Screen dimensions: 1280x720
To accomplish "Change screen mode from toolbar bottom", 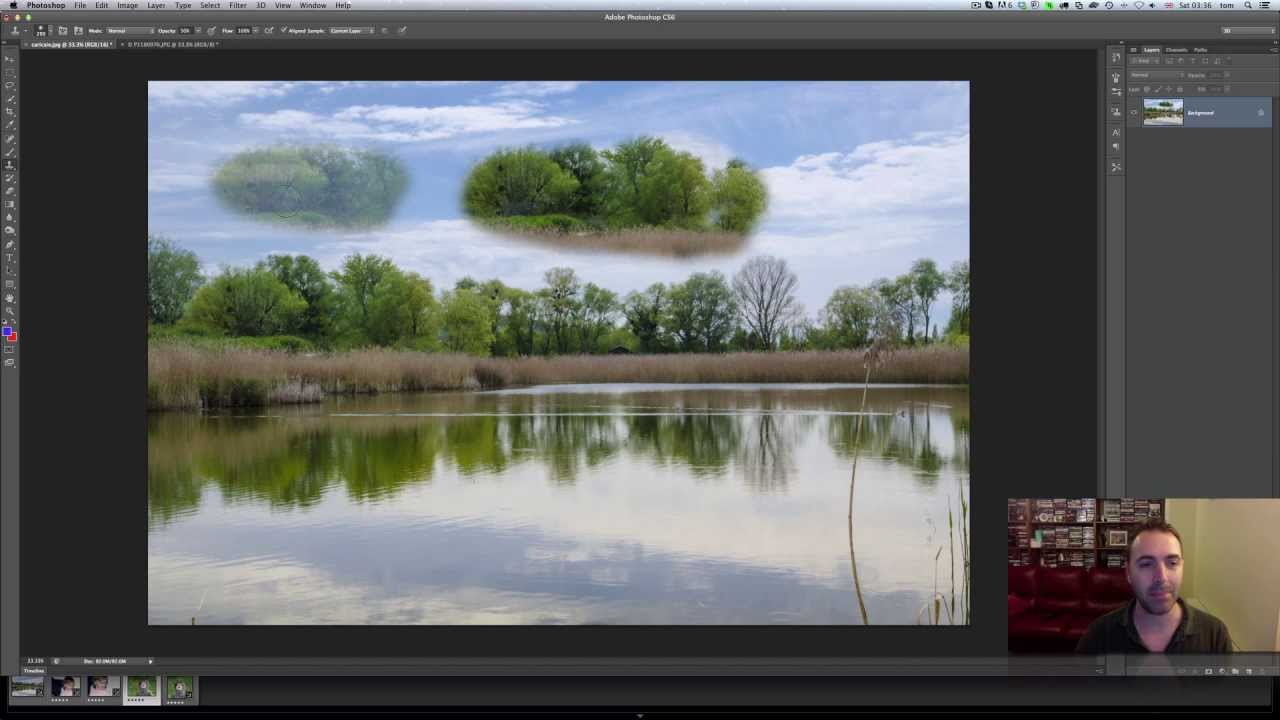I will pos(10,362).
